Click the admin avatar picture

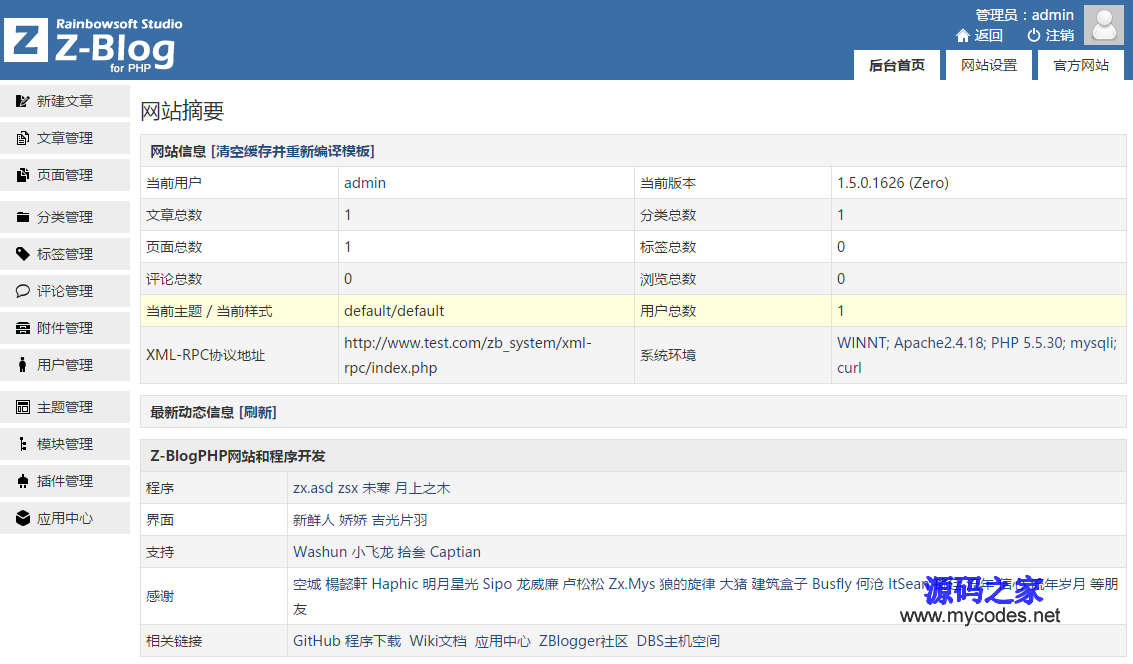click(x=1104, y=25)
